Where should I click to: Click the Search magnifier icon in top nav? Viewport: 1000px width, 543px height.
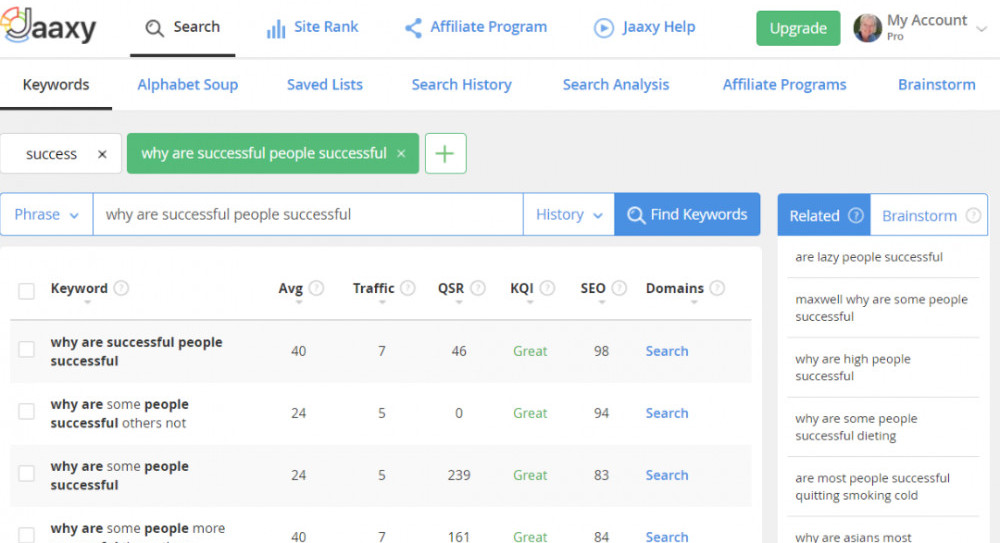154,28
